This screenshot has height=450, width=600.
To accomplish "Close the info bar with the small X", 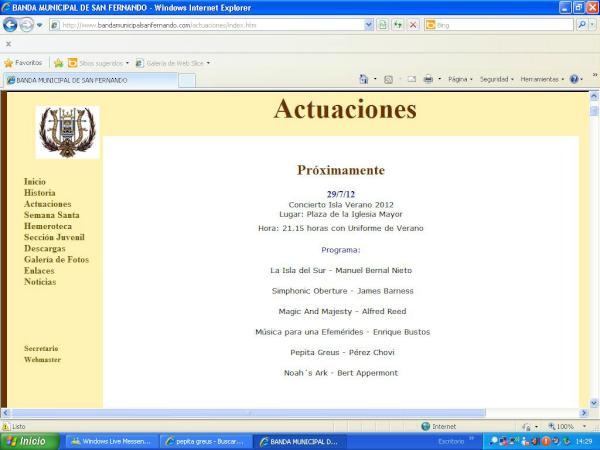I will pos(8,44).
